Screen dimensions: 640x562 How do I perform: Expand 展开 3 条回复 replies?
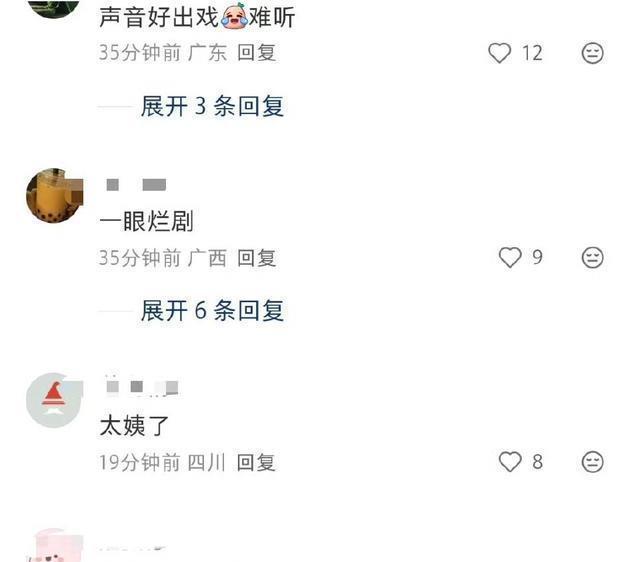[x=212, y=106]
